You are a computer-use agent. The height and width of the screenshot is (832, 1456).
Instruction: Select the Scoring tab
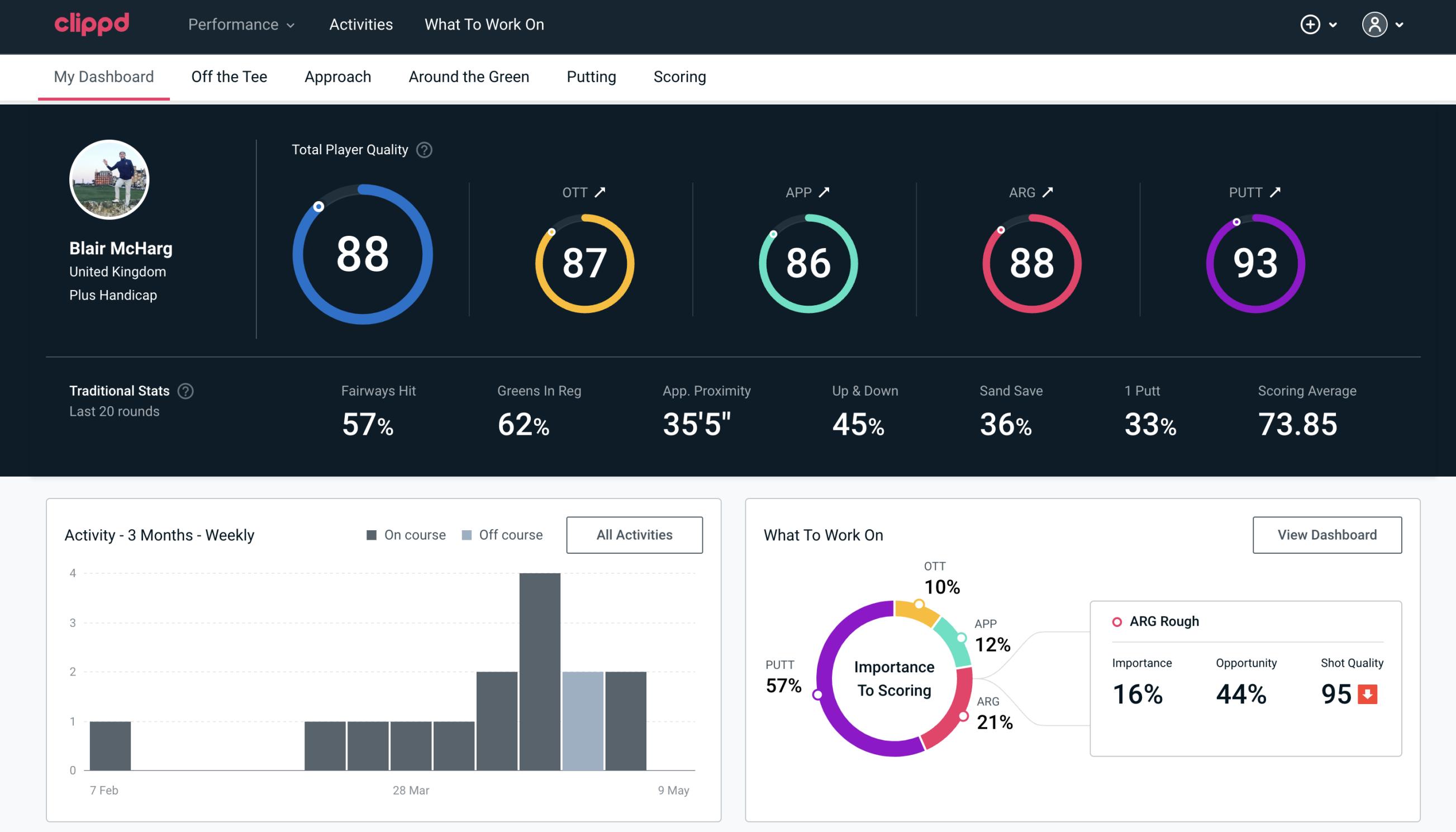click(680, 77)
